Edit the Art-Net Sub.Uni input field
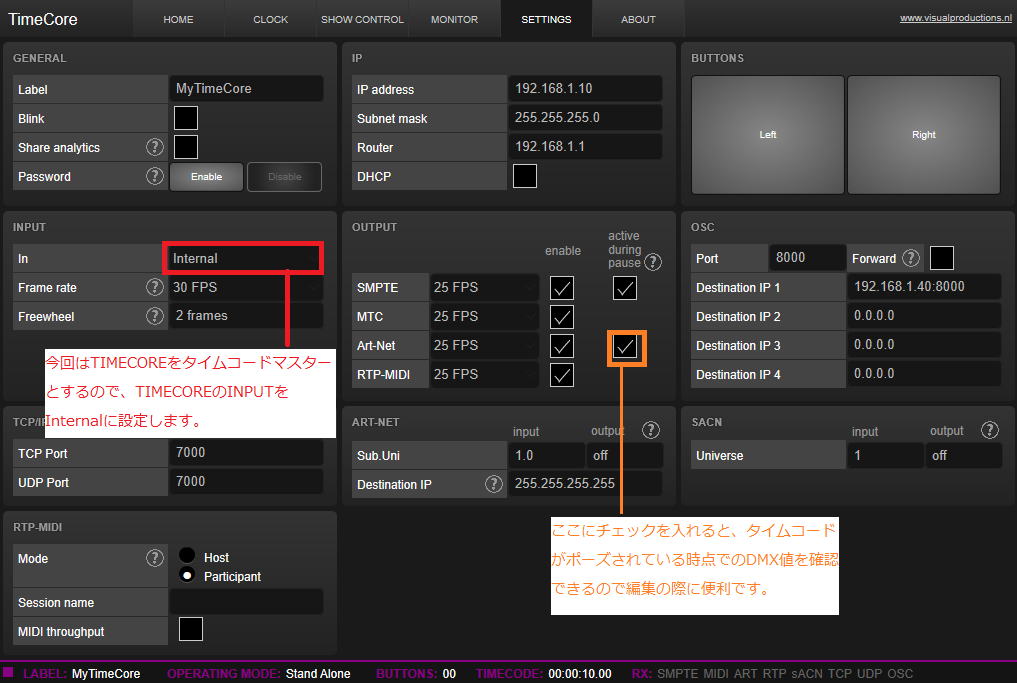The image size is (1017, 683). pyautogui.click(x=547, y=455)
